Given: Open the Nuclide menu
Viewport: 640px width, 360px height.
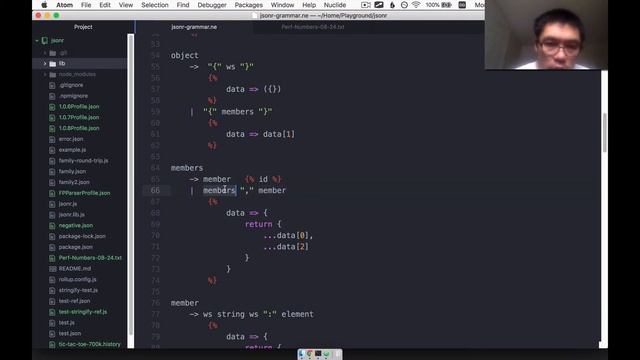Looking at the screenshot, I should point(335,5).
